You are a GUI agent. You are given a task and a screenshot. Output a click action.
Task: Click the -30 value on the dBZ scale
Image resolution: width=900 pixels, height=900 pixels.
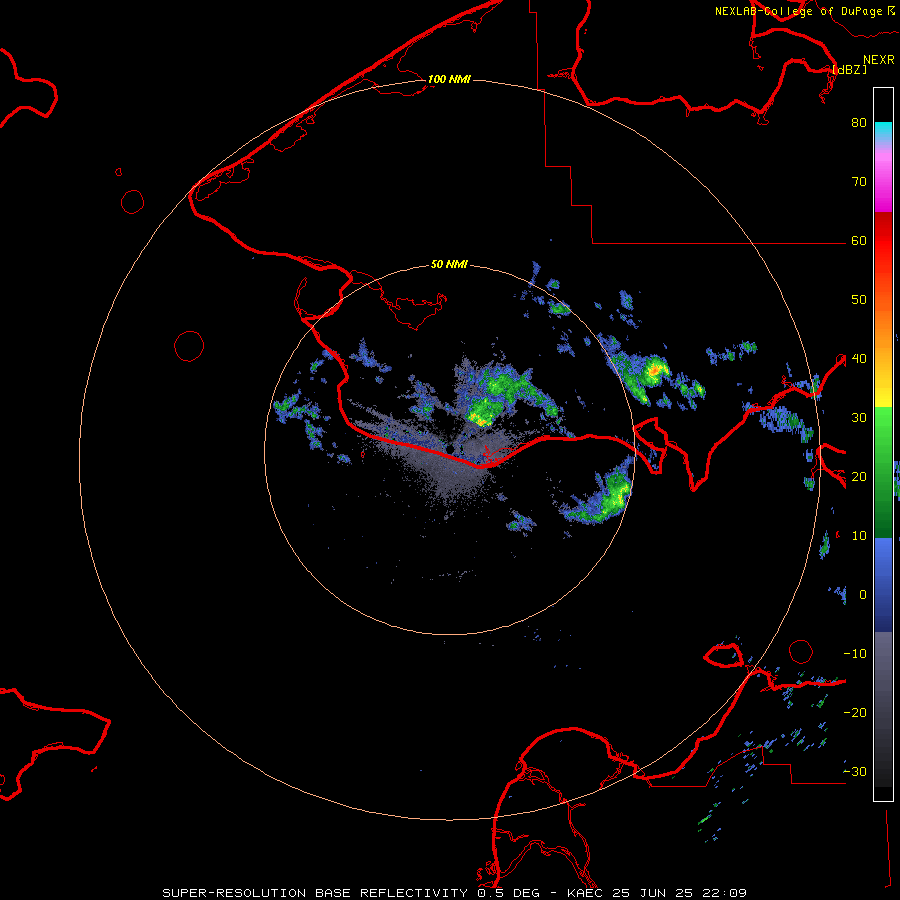click(x=855, y=772)
